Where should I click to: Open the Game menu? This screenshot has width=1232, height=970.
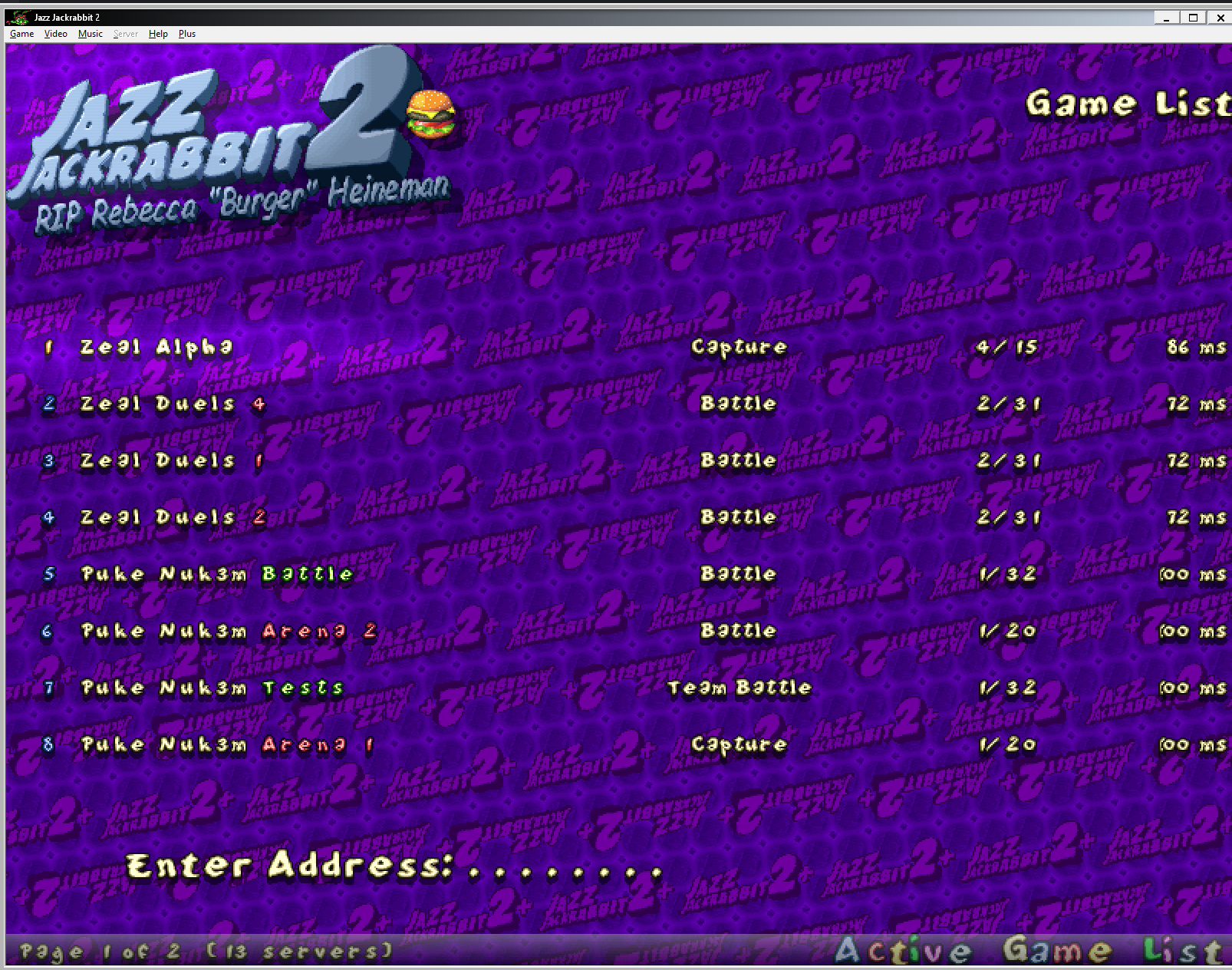point(21,34)
